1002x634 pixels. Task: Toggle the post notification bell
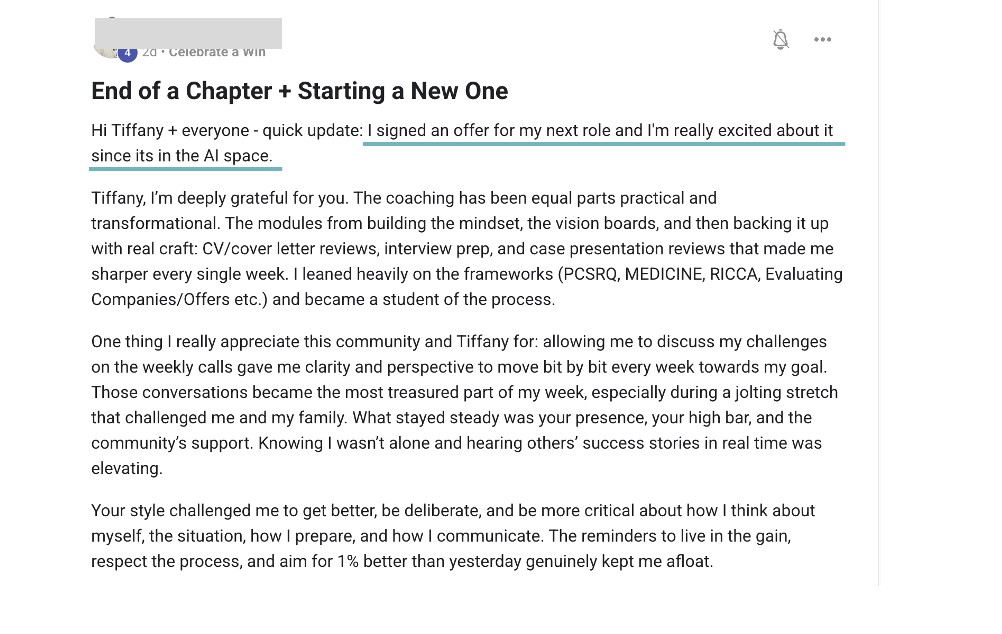click(781, 40)
